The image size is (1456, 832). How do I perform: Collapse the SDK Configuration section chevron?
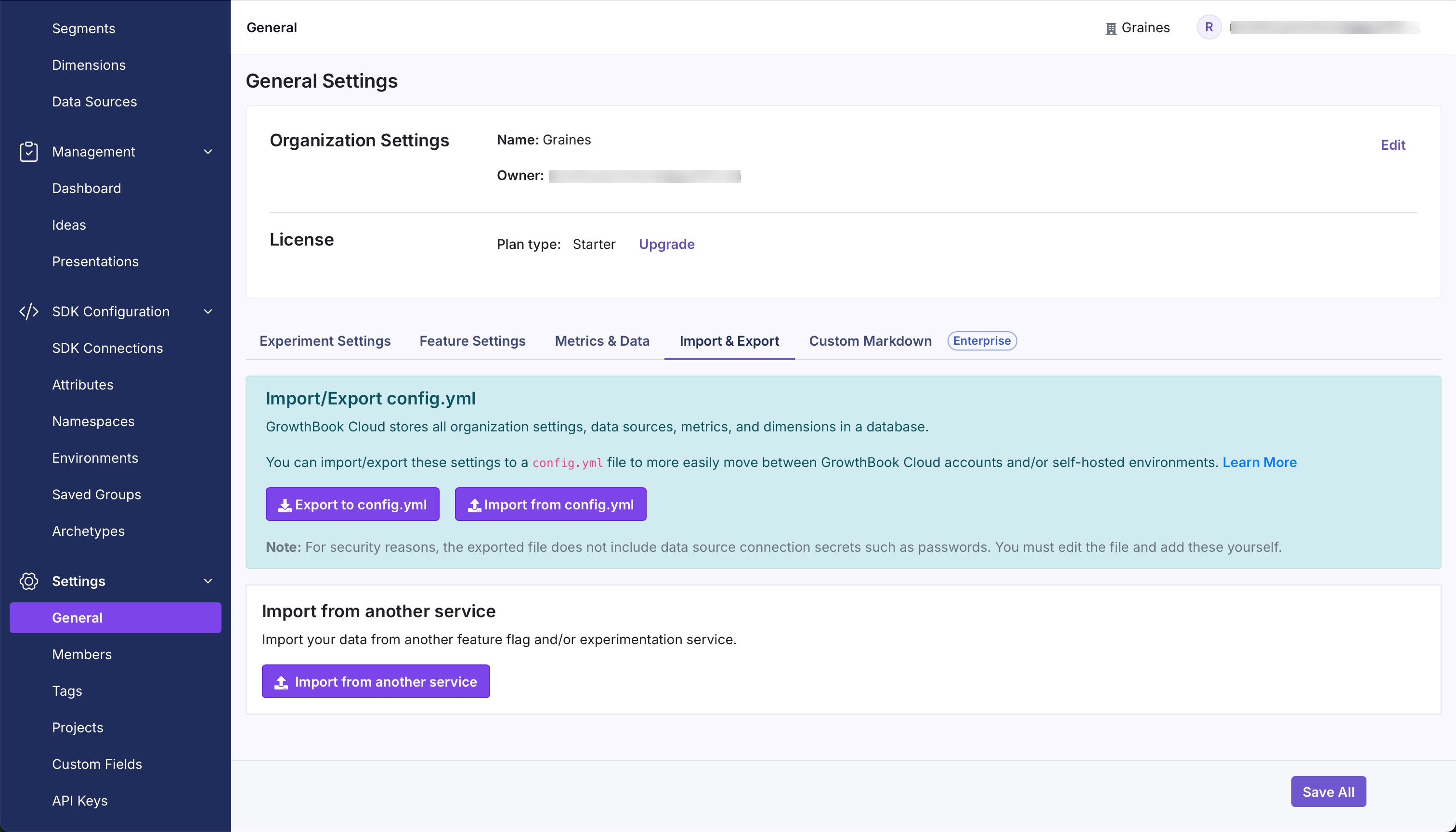coord(208,312)
